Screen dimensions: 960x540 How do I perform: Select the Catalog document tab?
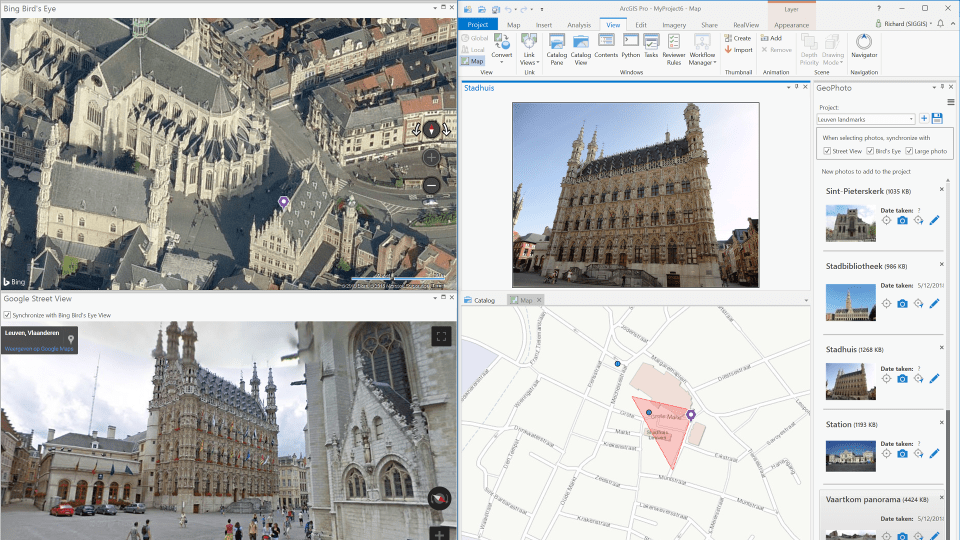[x=479, y=300]
